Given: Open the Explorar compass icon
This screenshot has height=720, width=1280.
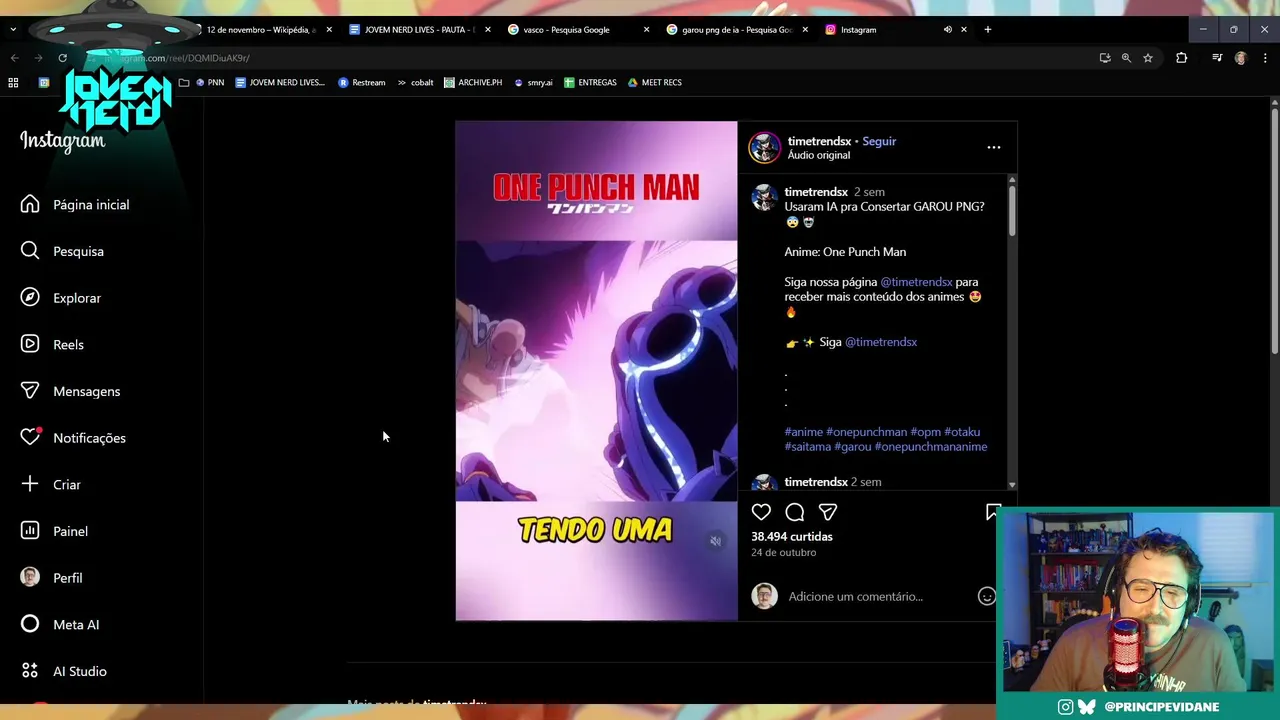Looking at the screenshot, I should [30, 298].
